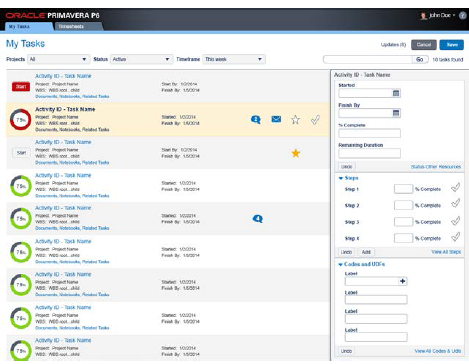The image size is (469, 364).
Task: Focus the Started date input field
Action: click(x=366, y=93)
